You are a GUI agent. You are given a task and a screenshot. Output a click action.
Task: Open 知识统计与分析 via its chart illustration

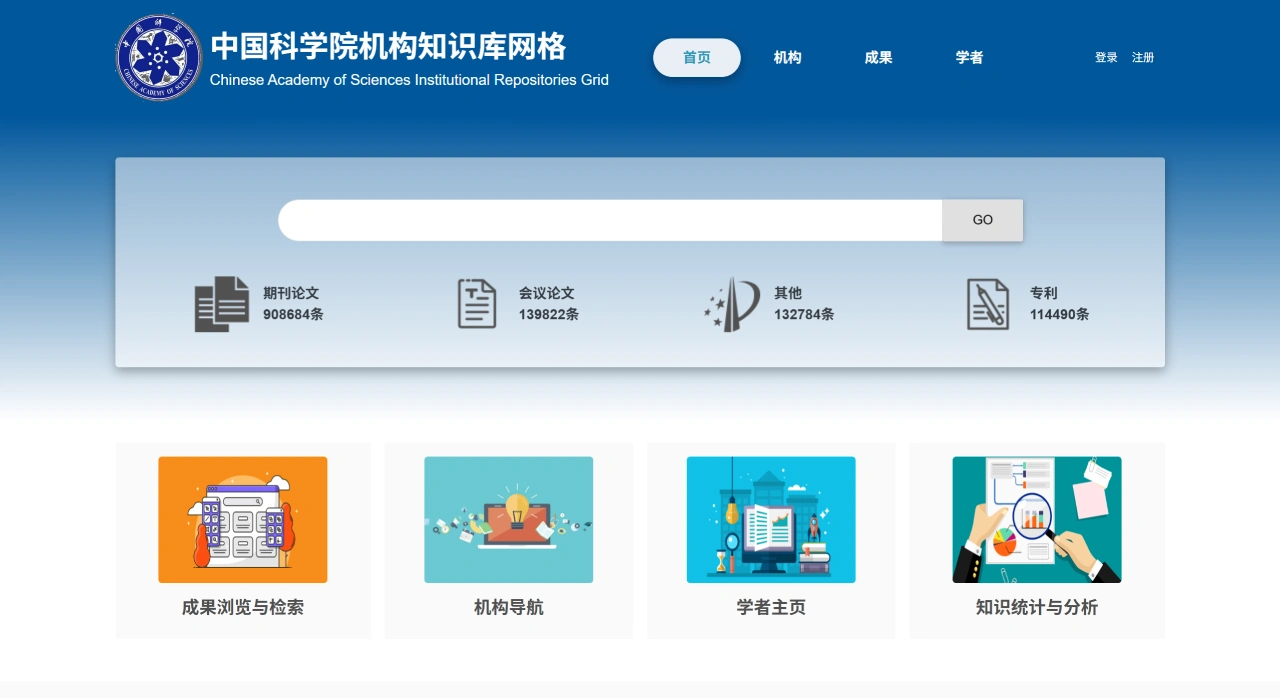coord(1036,519)
